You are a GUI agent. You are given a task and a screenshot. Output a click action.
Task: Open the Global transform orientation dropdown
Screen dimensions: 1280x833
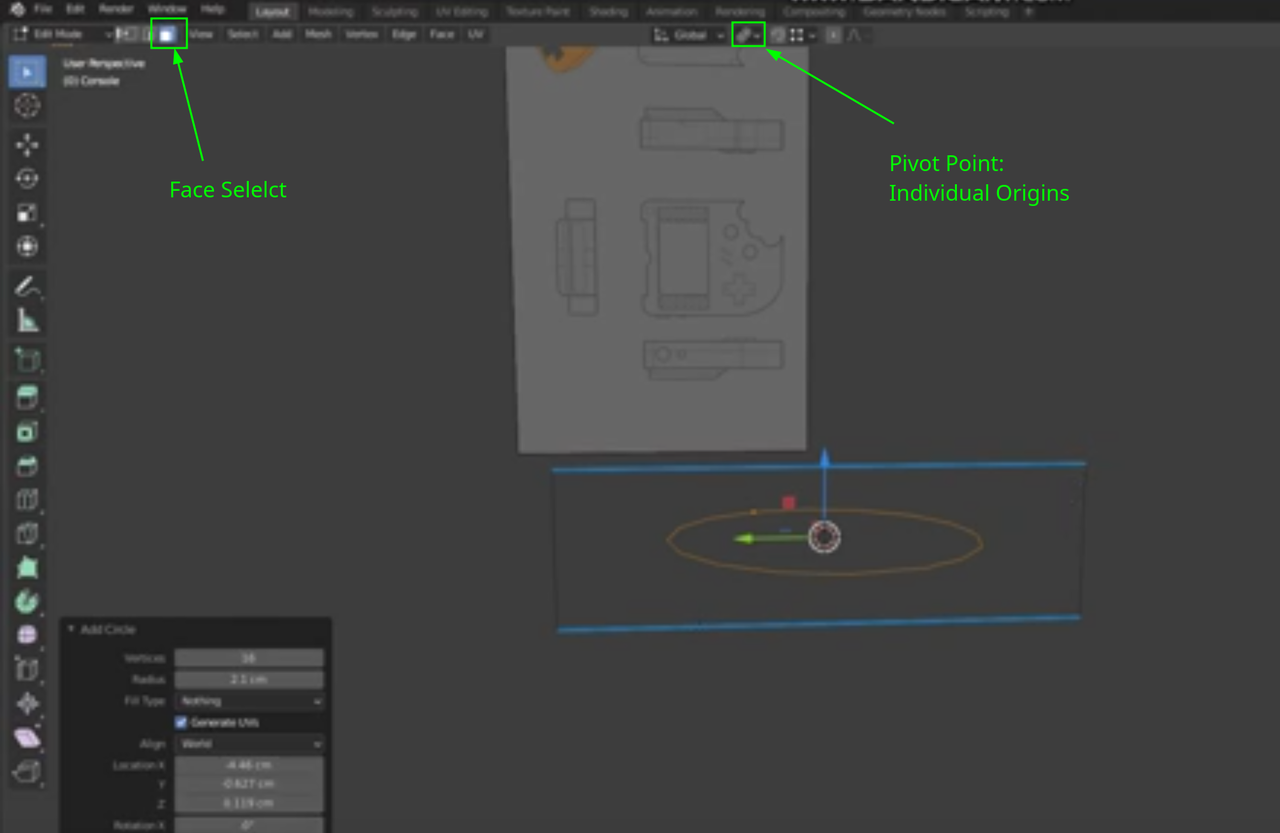pos(689,35)
